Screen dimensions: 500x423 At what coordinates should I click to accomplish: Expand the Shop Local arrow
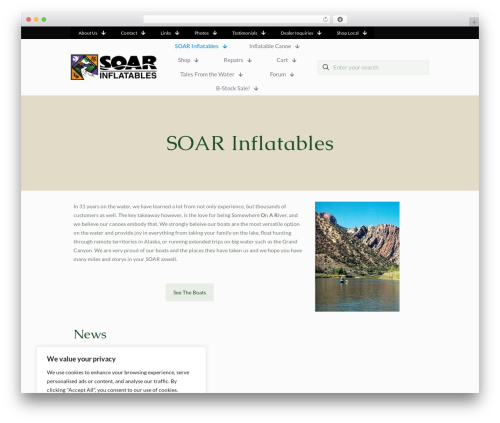[365, 33]
